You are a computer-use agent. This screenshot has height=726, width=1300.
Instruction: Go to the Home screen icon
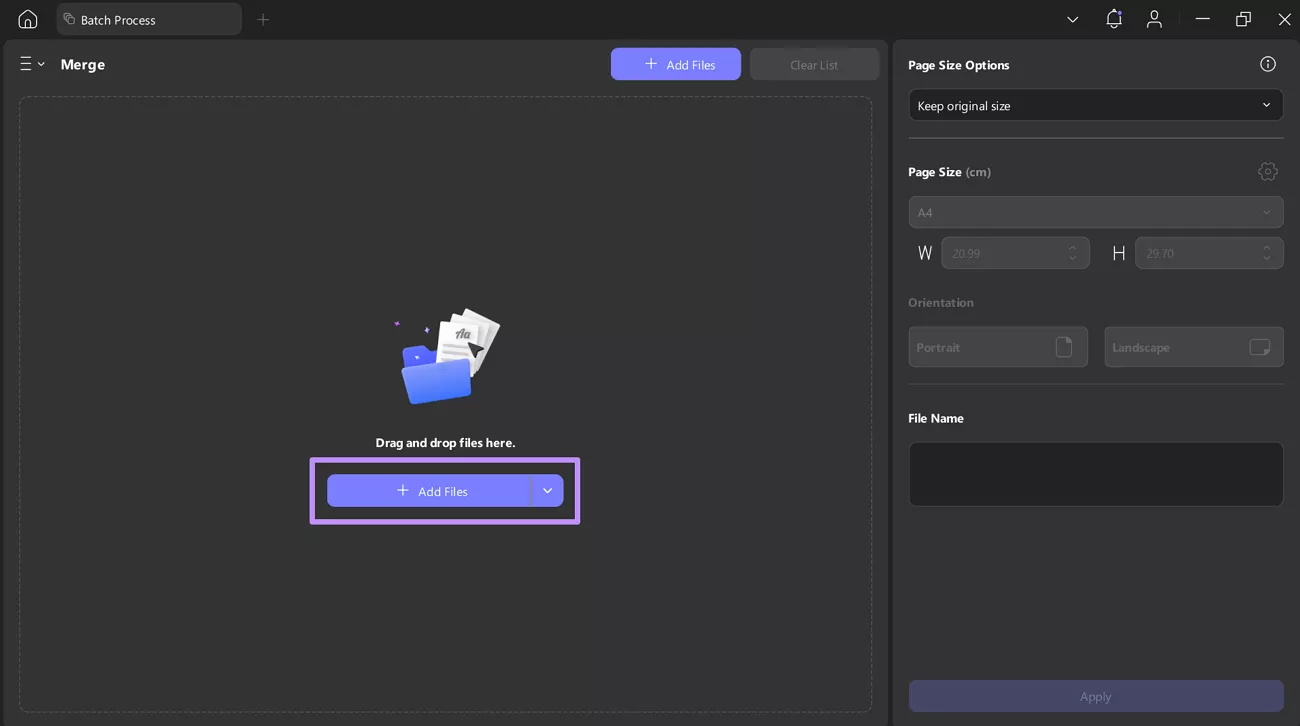pos(28,19)
